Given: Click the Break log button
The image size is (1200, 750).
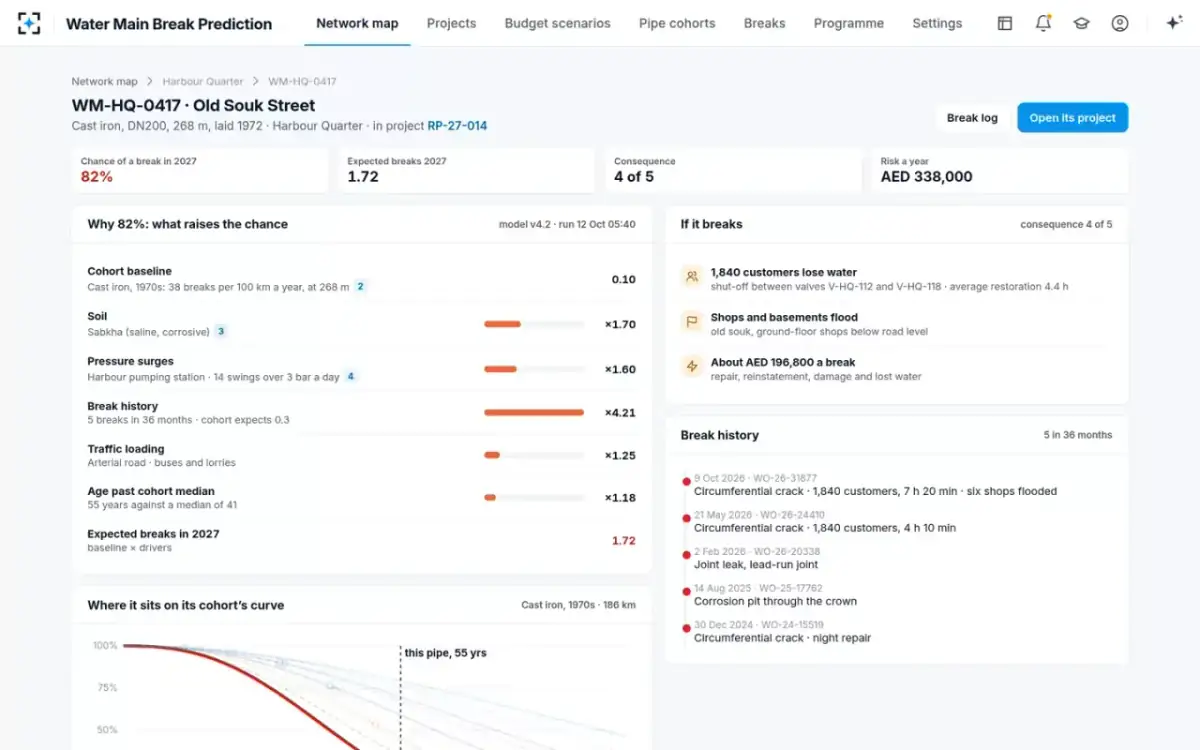Looking at the screenshot, I should point(972,118).
